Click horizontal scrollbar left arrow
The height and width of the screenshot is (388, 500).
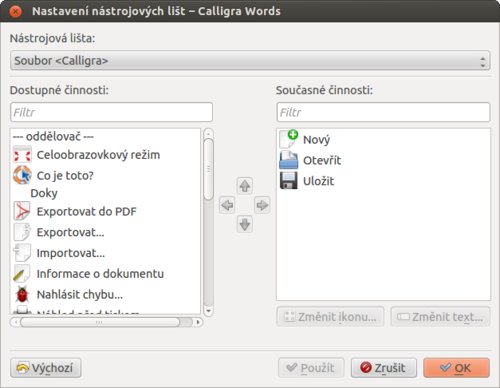pos(15,322)
